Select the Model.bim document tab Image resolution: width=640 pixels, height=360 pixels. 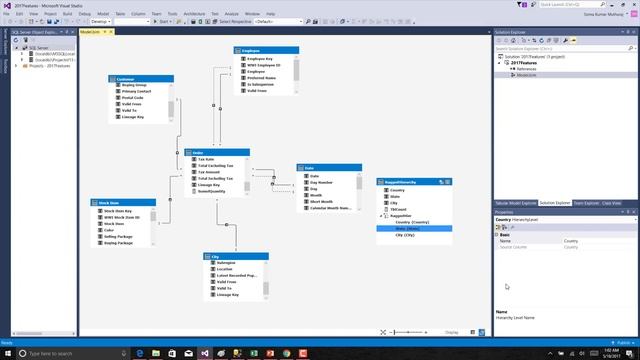click(90, 32)
